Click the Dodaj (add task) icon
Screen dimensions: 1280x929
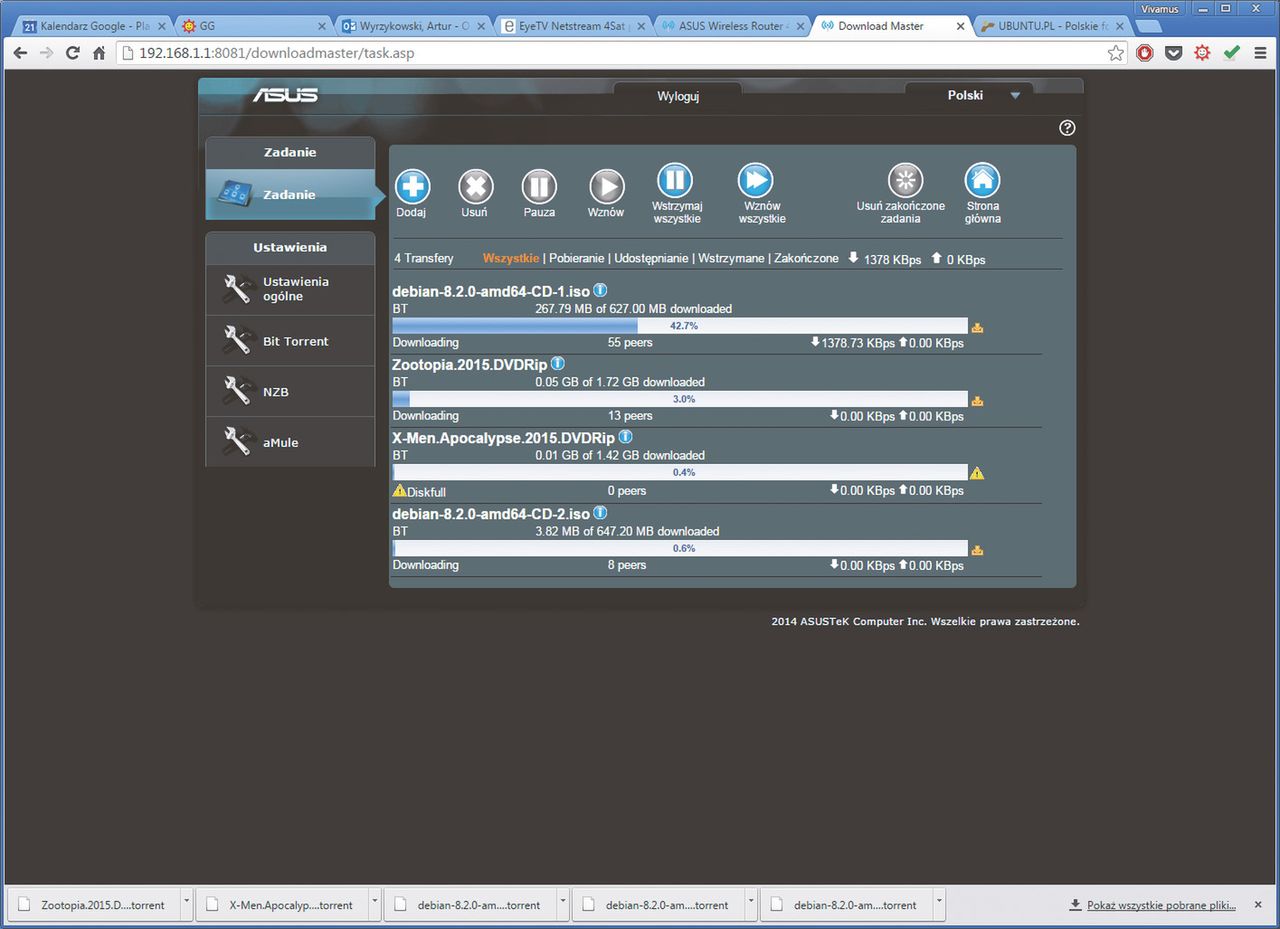412,186
